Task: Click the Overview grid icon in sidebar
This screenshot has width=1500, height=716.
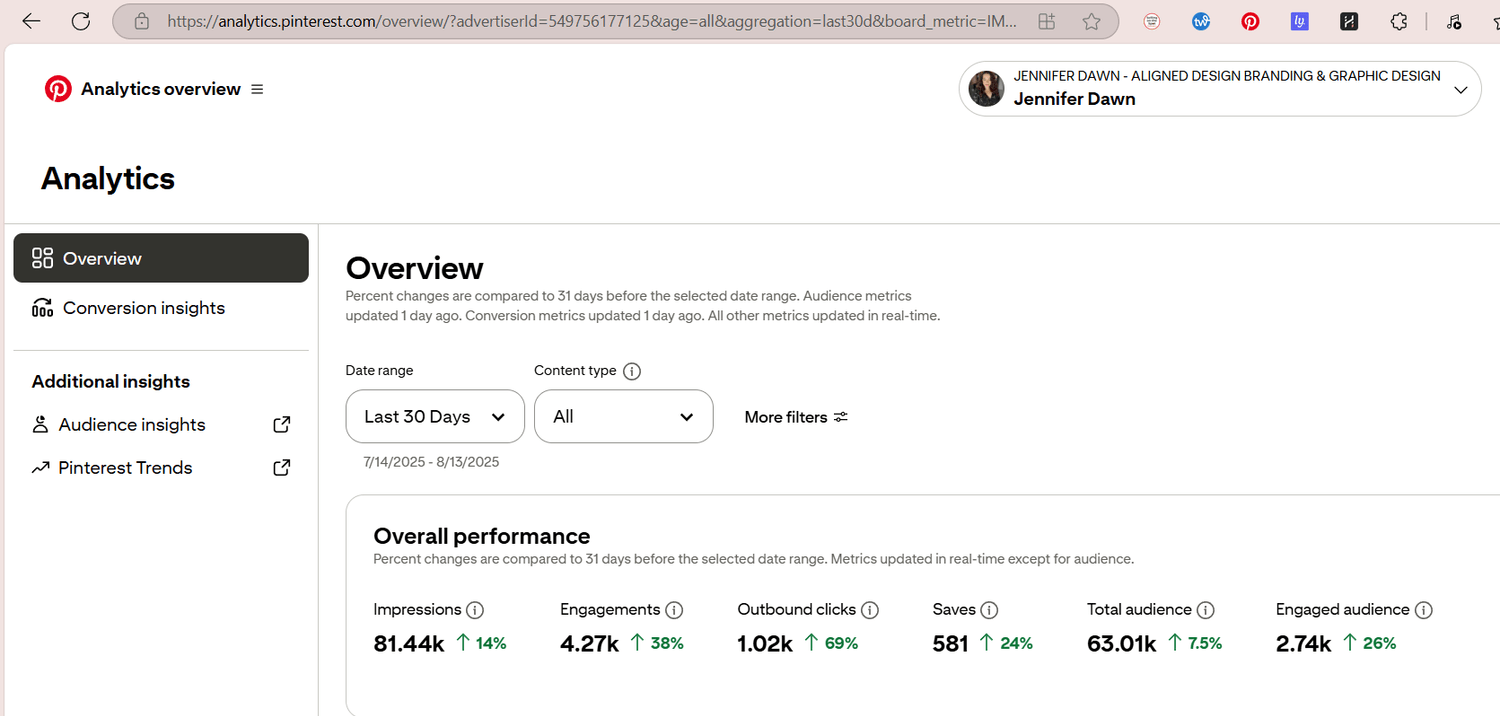Action: (42, 258)
